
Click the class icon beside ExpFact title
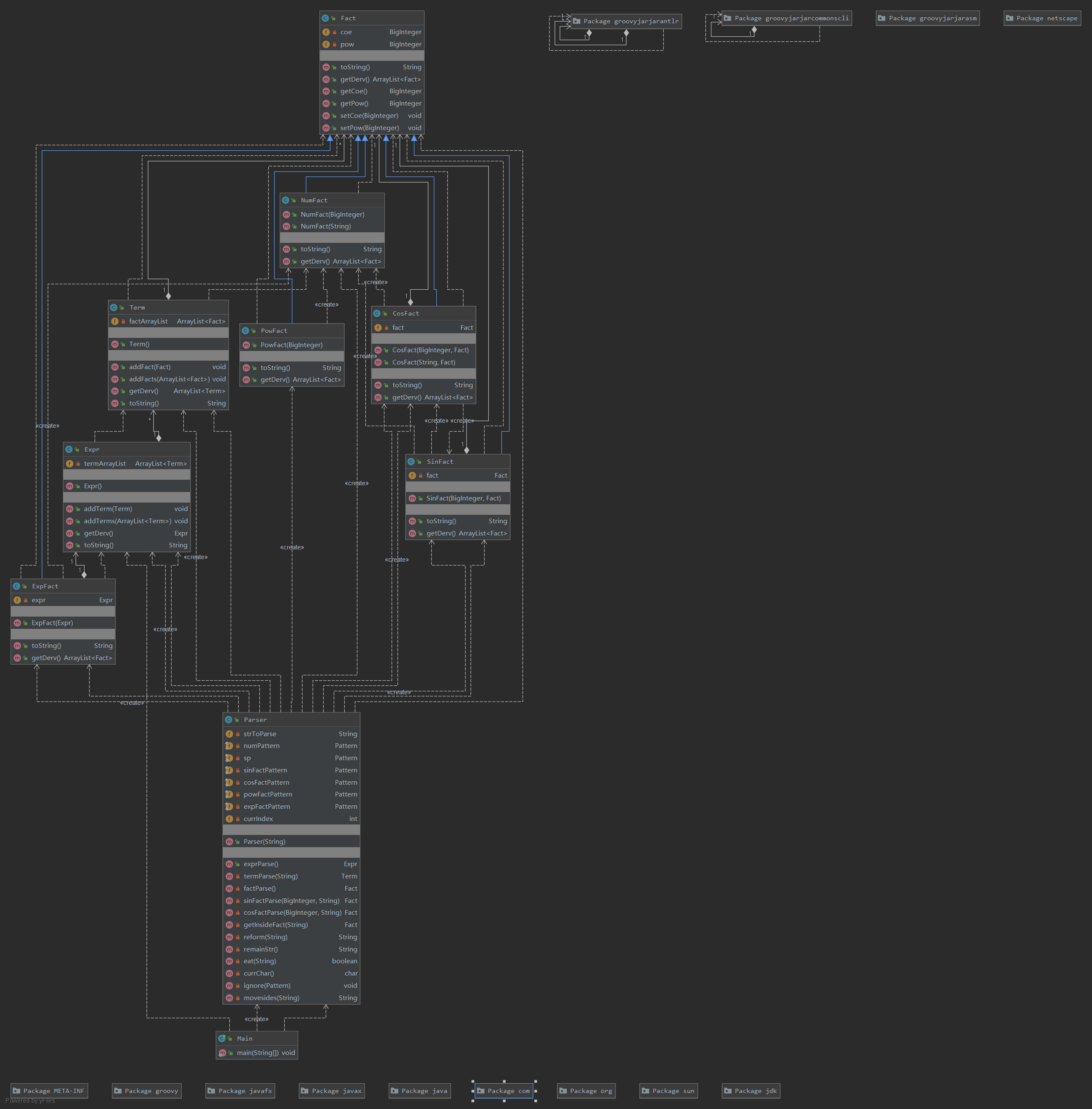pyautogui.click(x=16, y=586)
